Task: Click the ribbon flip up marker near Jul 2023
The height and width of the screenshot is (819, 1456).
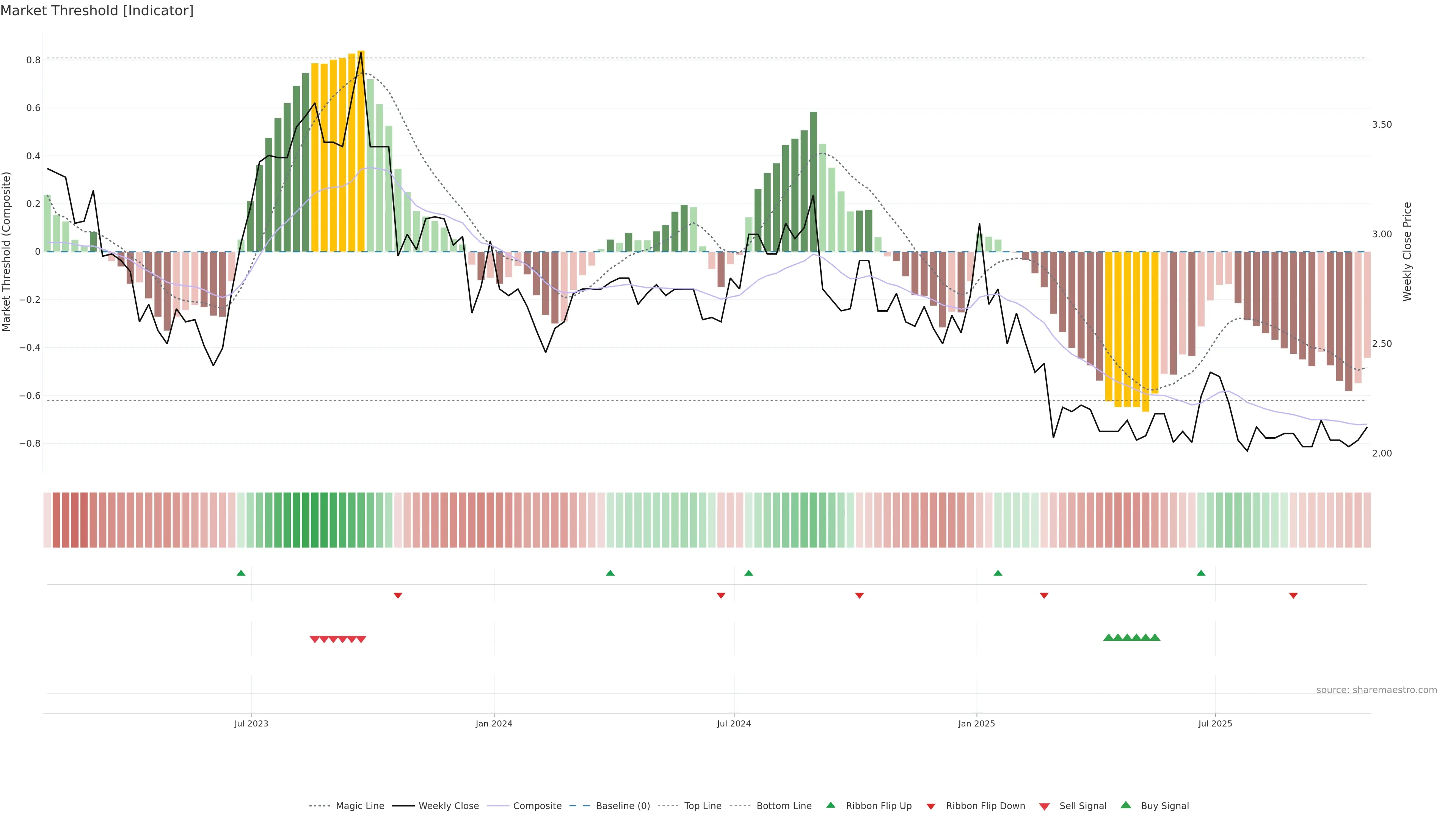Action: 241,573
